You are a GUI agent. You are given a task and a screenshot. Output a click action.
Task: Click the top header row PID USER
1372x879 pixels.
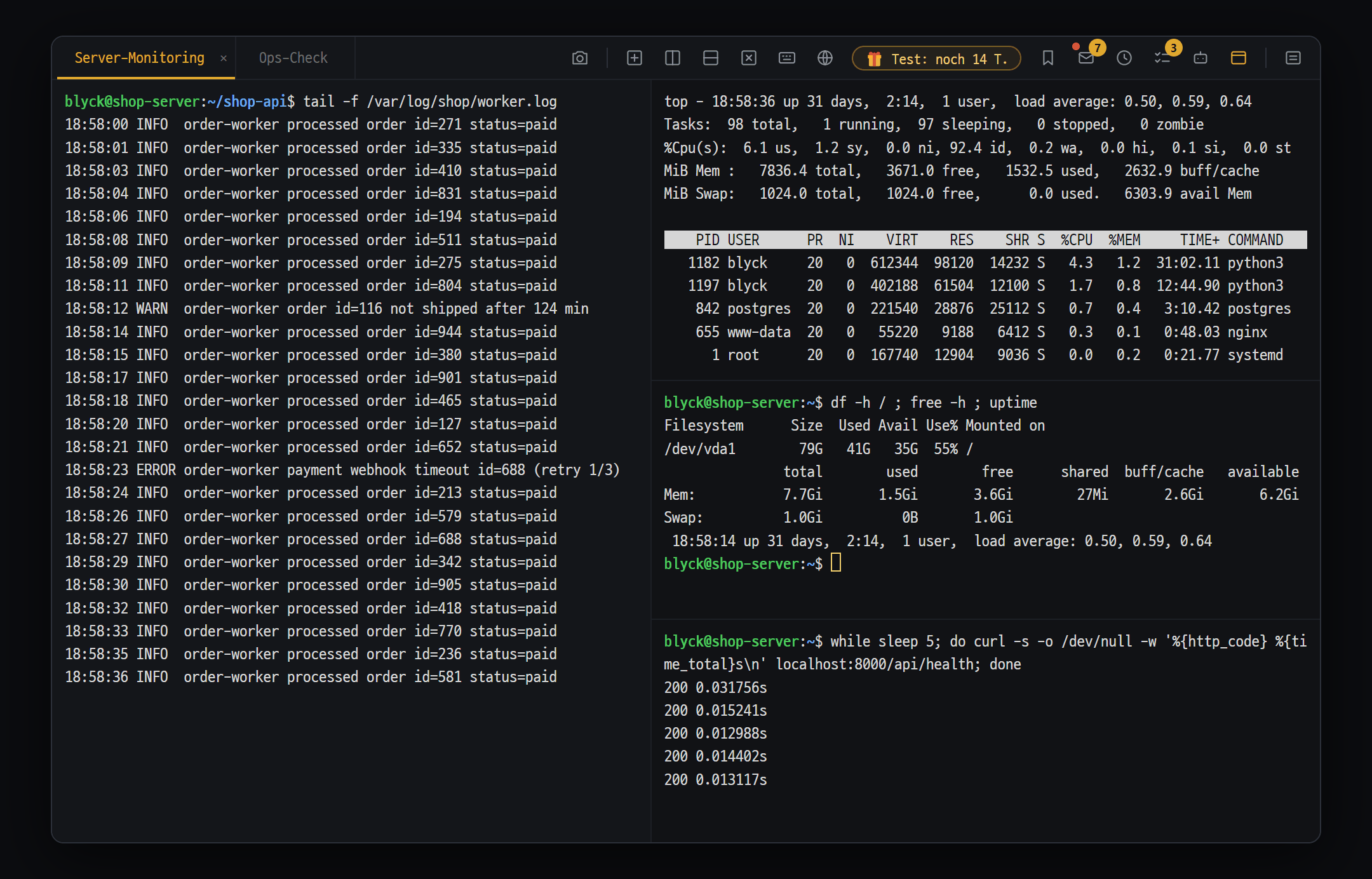point(985,240)
